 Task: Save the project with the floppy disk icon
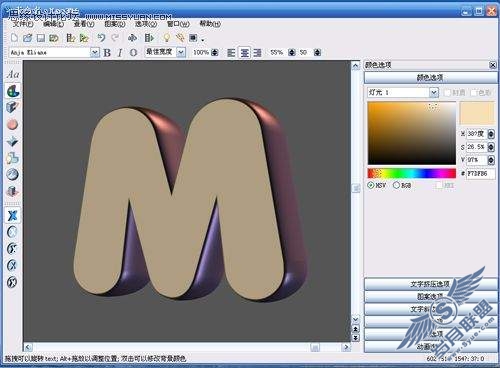(x=41, y=38)
